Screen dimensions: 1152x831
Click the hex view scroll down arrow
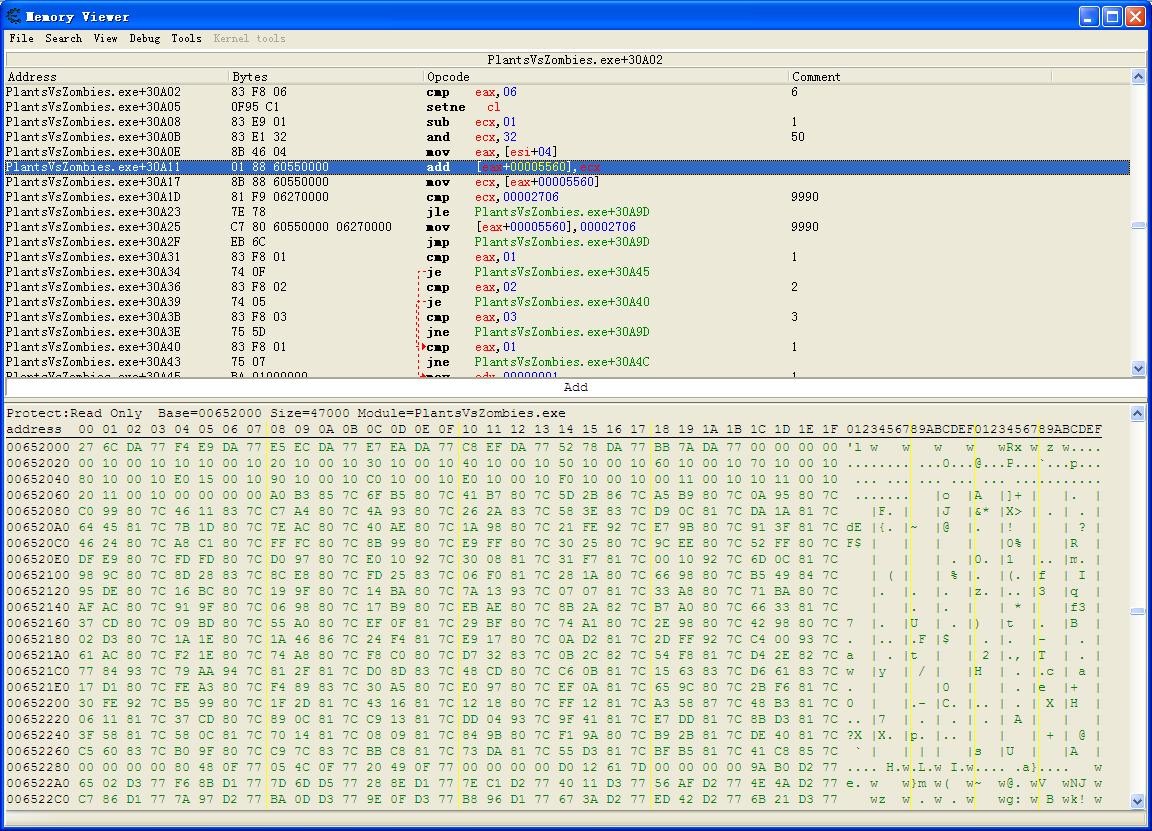1137,801
